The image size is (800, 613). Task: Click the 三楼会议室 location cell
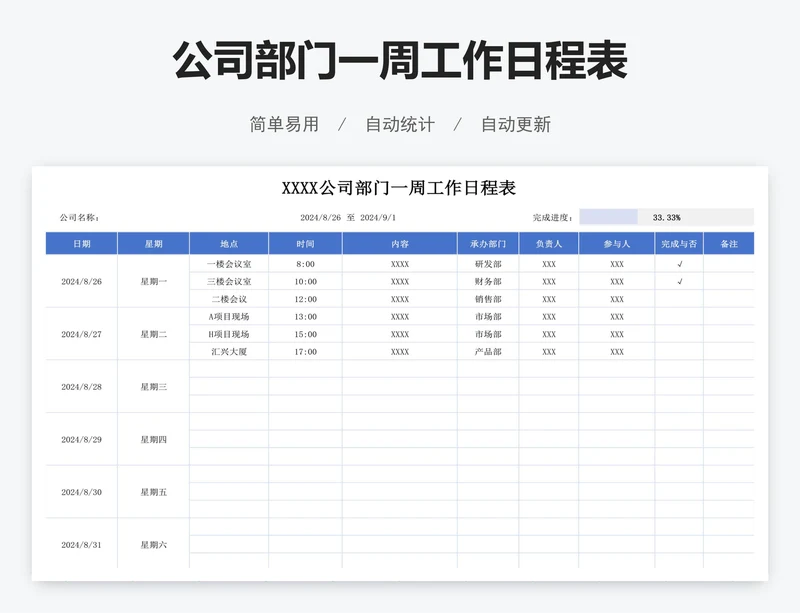(229, 281)
